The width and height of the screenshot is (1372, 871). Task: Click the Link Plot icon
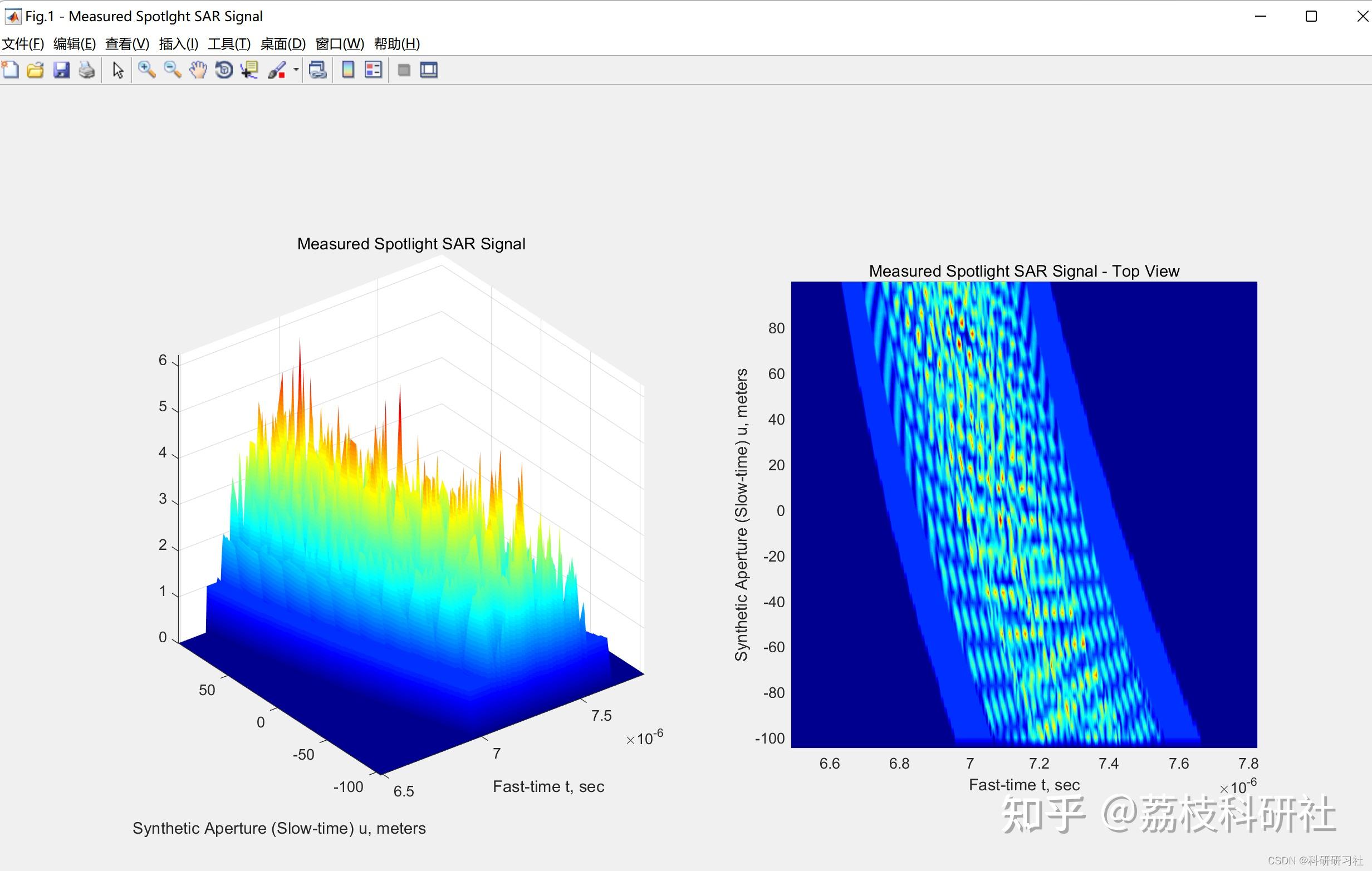[x=317, y=70]
